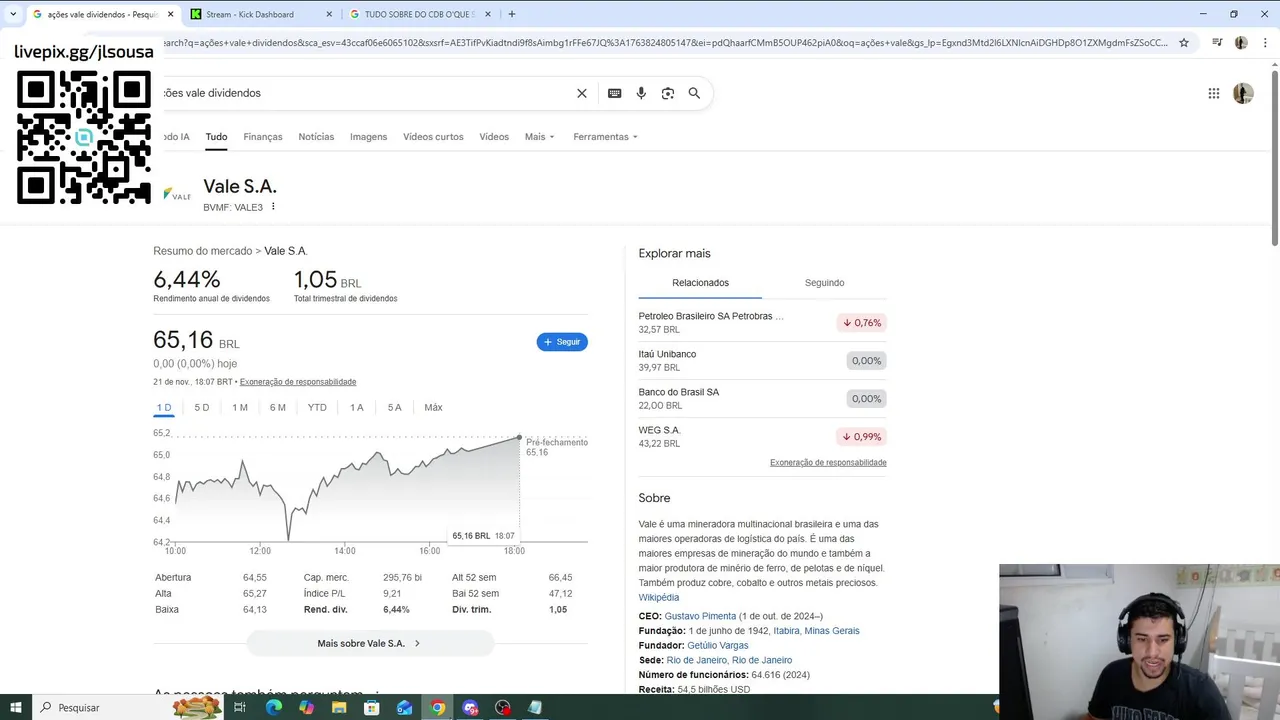Open Petroleo Brasileiro SA Petrobras related stock
This screenshot has height=720, width=1280.
pos(762,322)
